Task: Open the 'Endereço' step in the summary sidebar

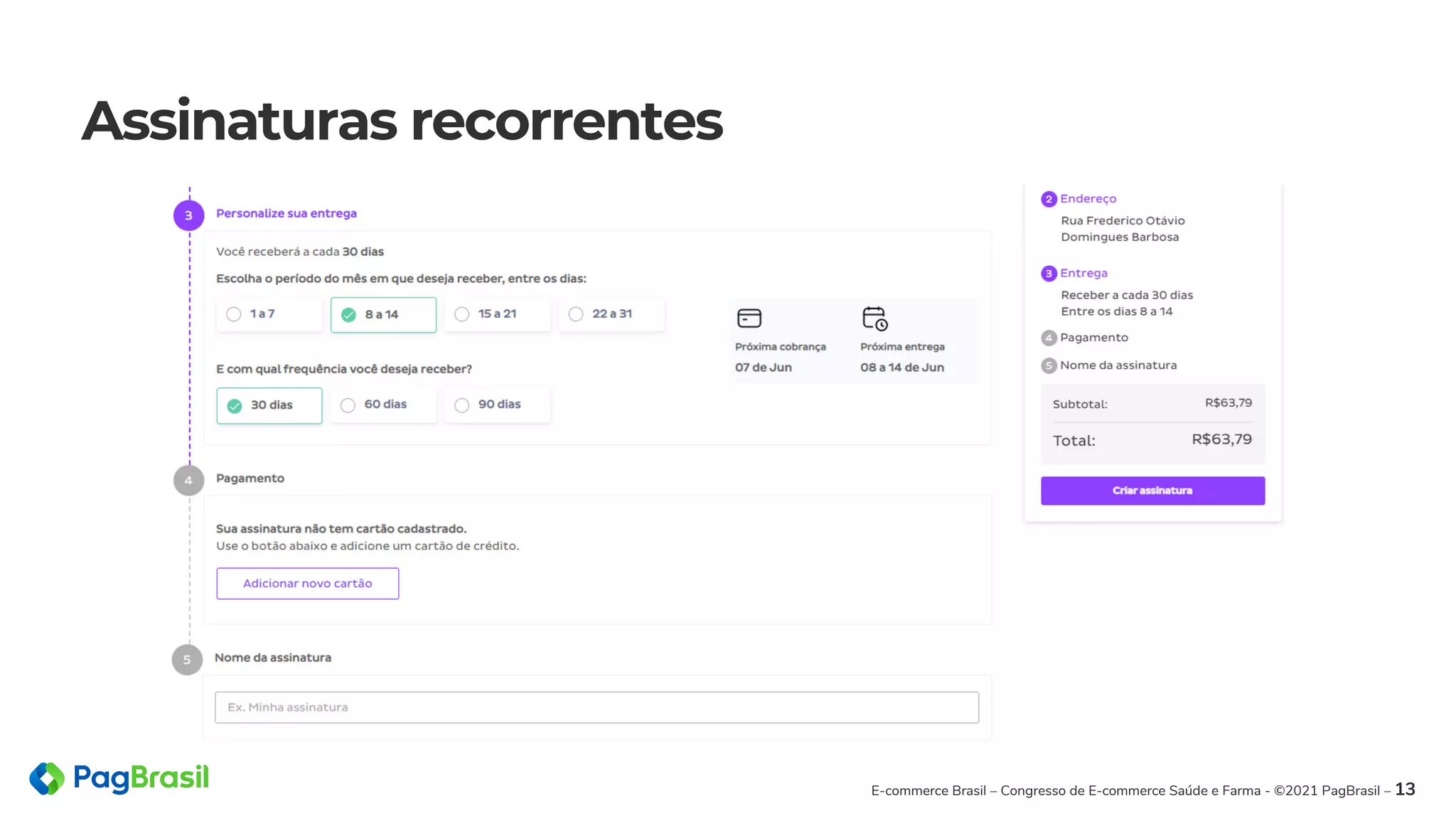Action: click(x=1088, y=199)
